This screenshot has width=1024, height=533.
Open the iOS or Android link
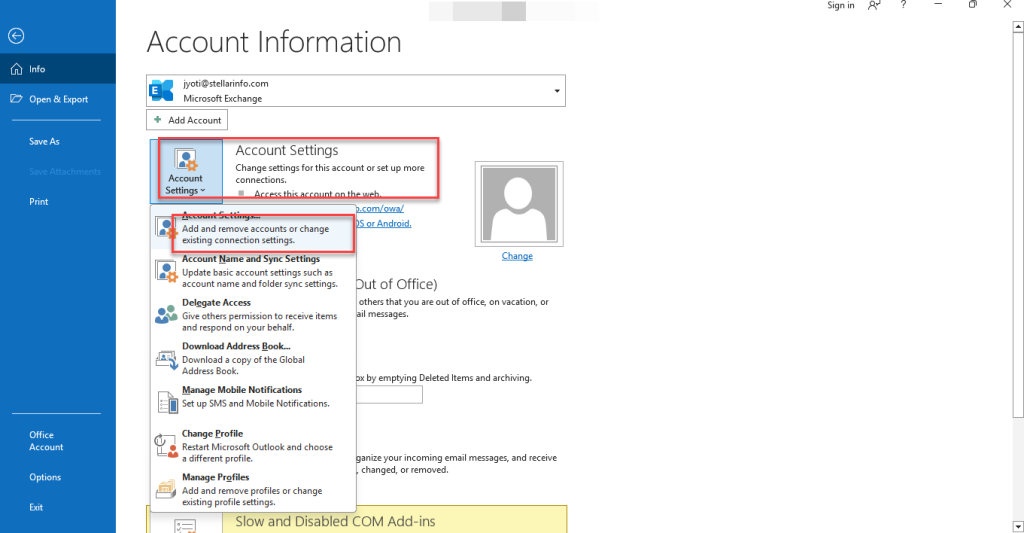point(383,223)
